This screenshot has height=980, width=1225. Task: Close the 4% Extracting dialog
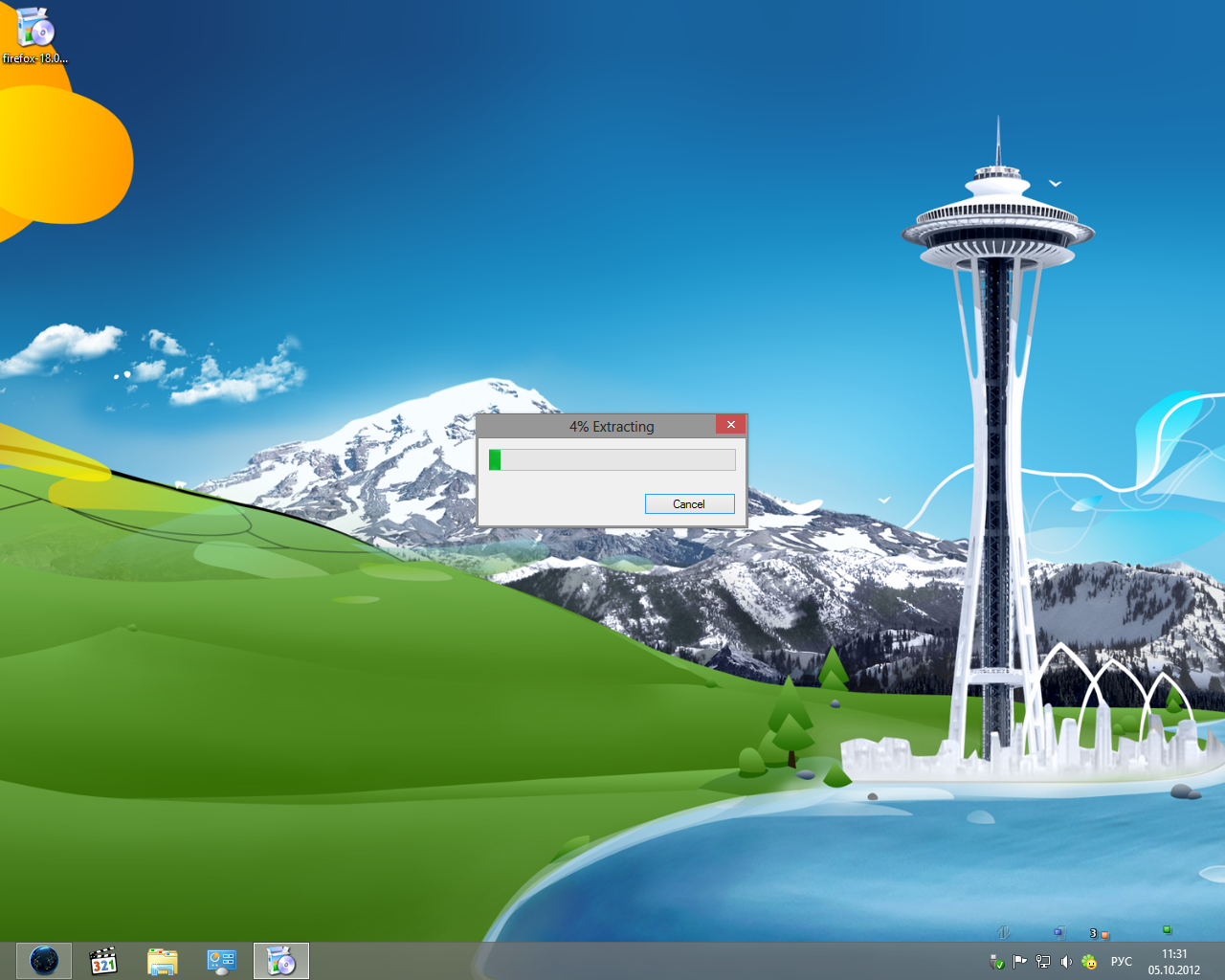click(x=730, y=425)
